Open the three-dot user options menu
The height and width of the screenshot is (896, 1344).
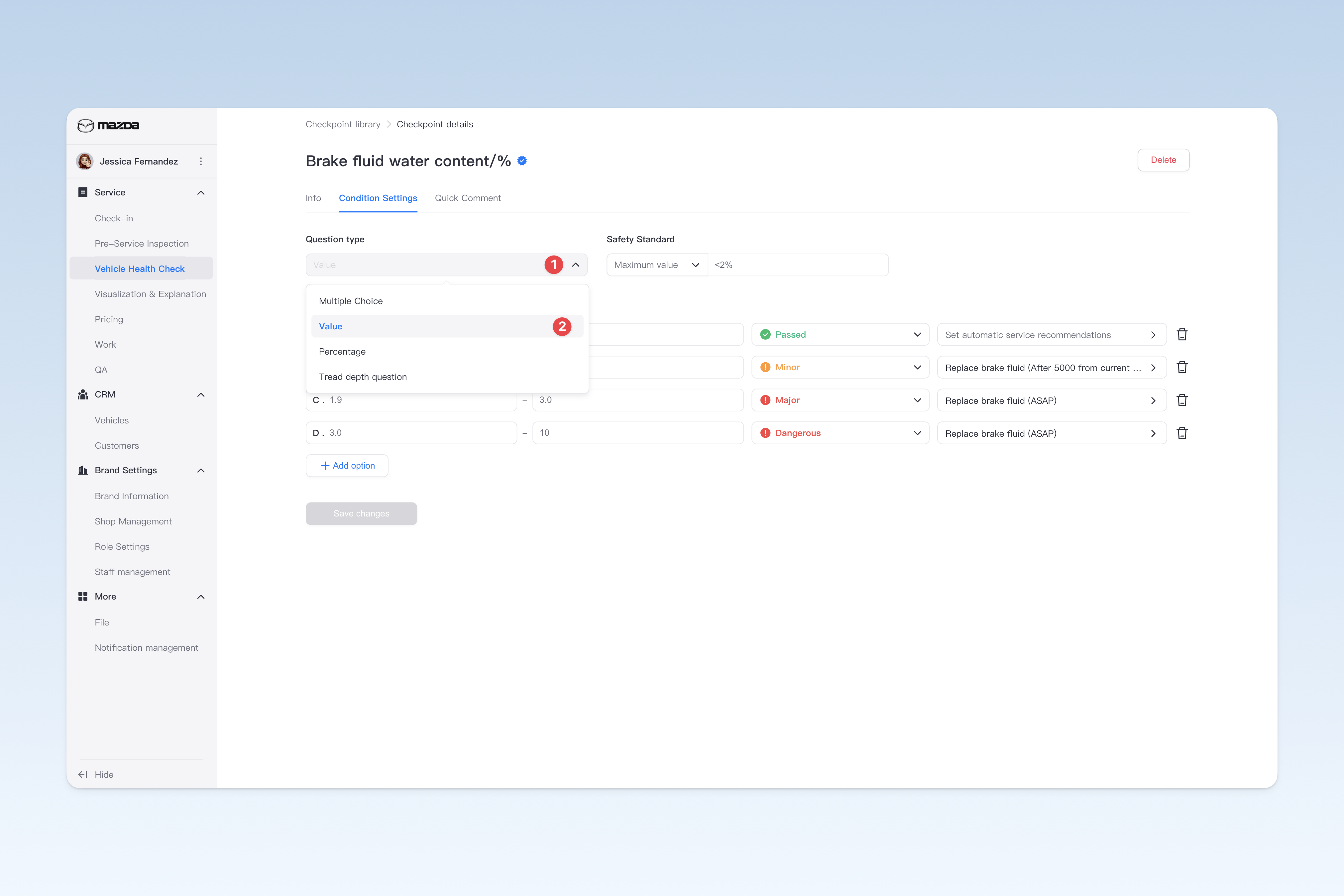coord(201,161)
